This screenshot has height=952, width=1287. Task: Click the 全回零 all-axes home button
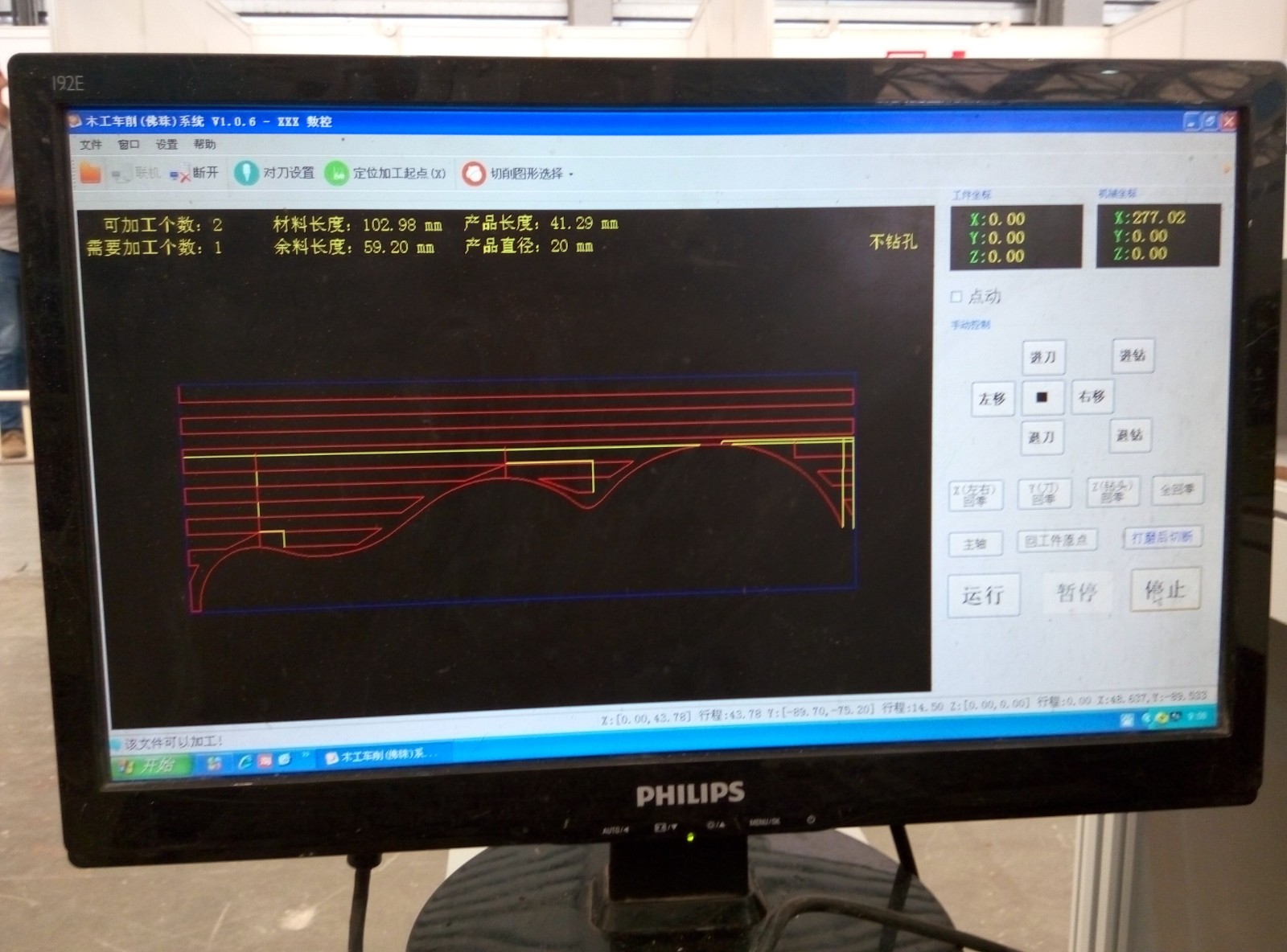[1177, 489]
